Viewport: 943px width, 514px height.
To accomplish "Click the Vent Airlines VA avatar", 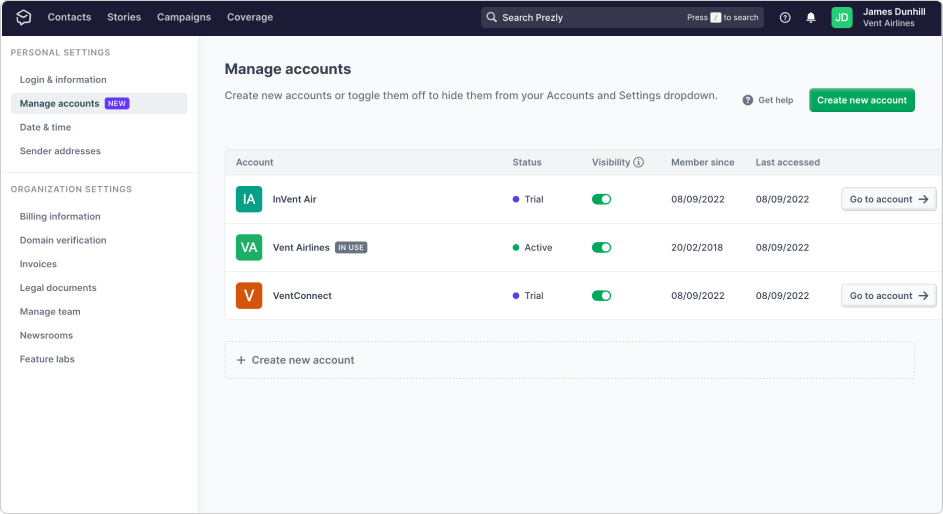I will pyautogui.click(x=249, y=247).
